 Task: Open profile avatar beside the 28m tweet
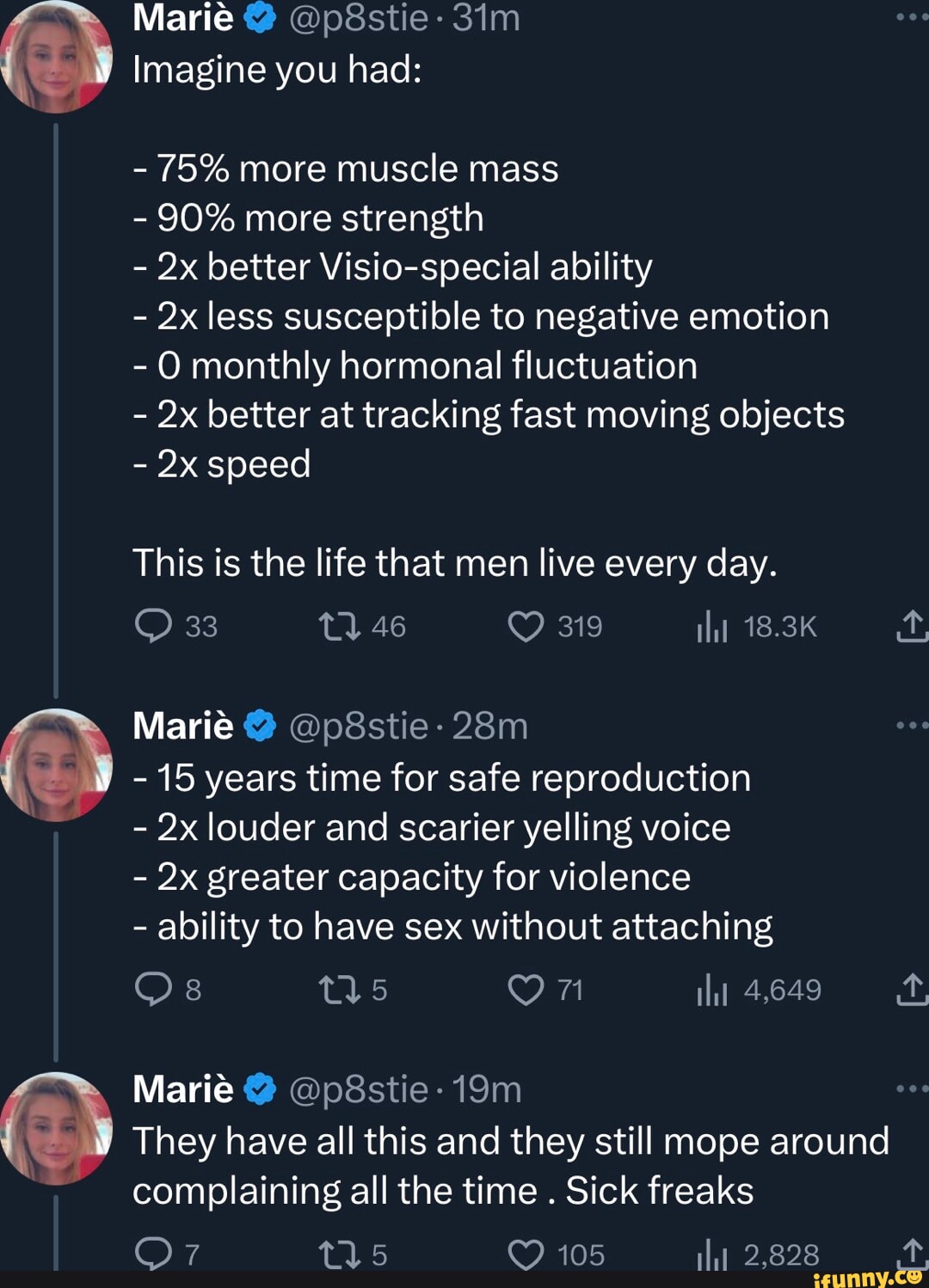point(57,764)
